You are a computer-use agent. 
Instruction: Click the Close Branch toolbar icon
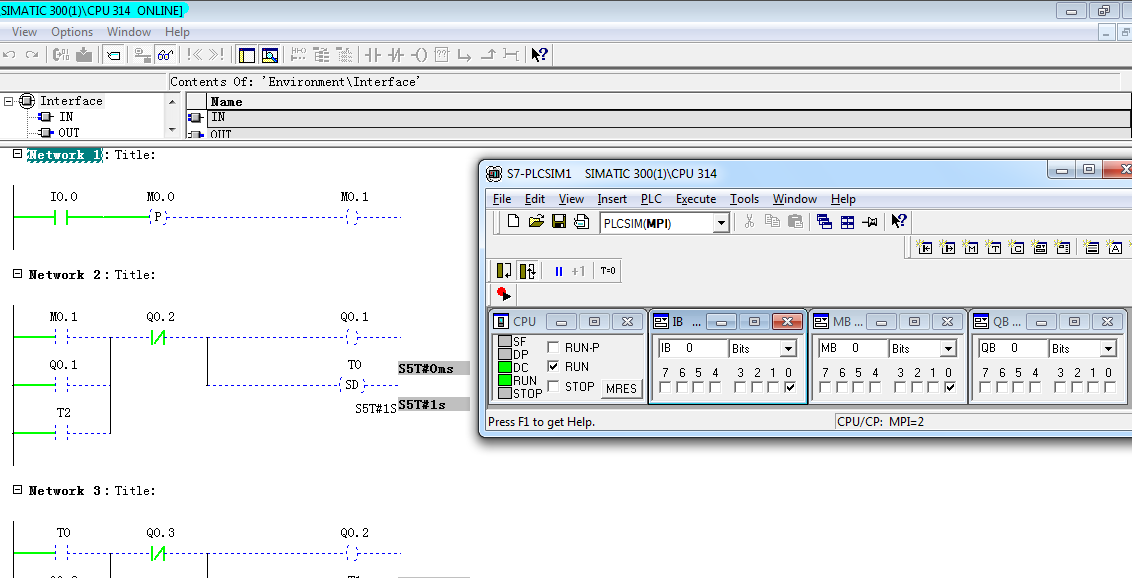pos(489,55)
